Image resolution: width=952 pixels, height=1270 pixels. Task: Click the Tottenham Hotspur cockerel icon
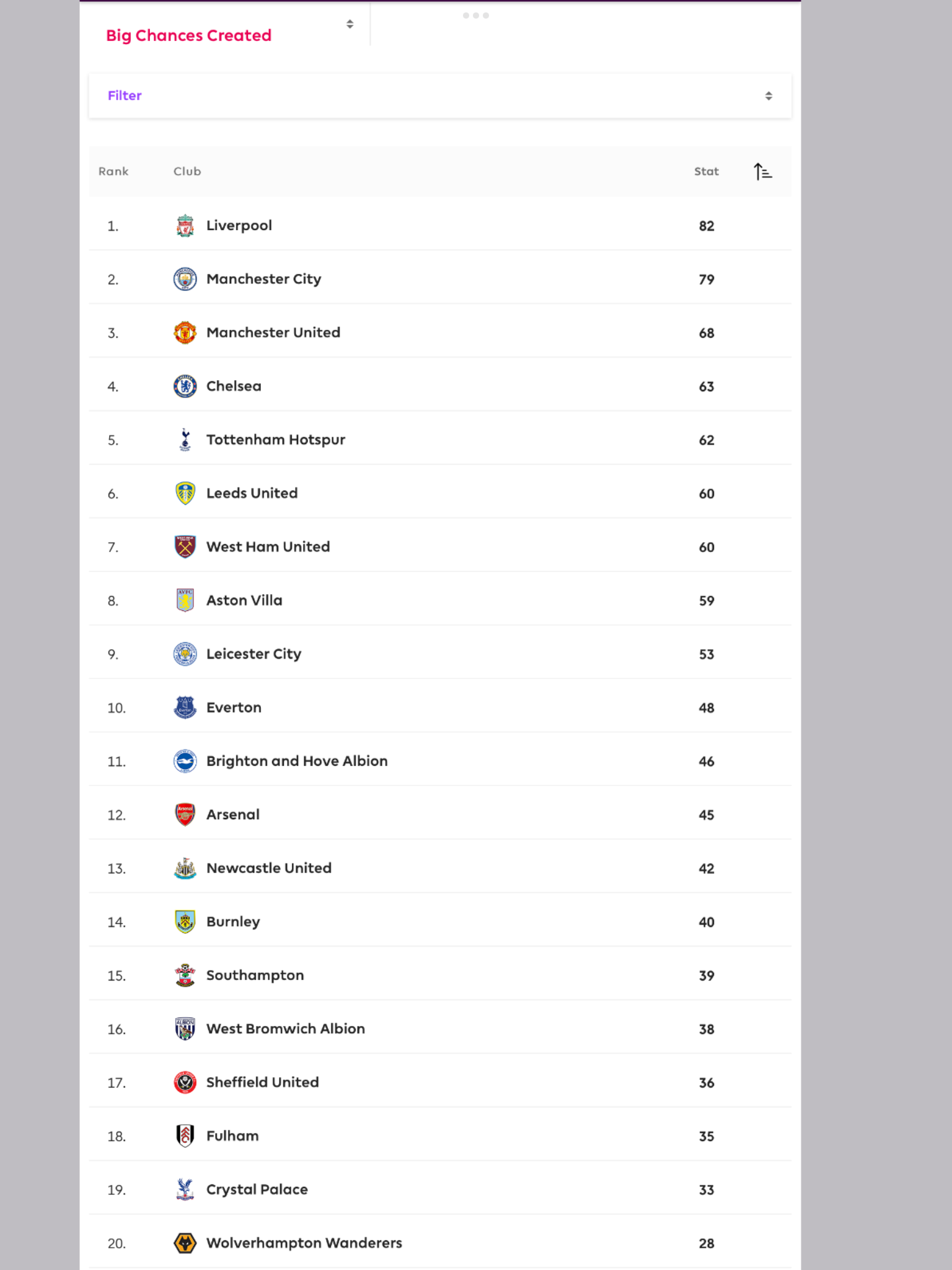(185, 440)
